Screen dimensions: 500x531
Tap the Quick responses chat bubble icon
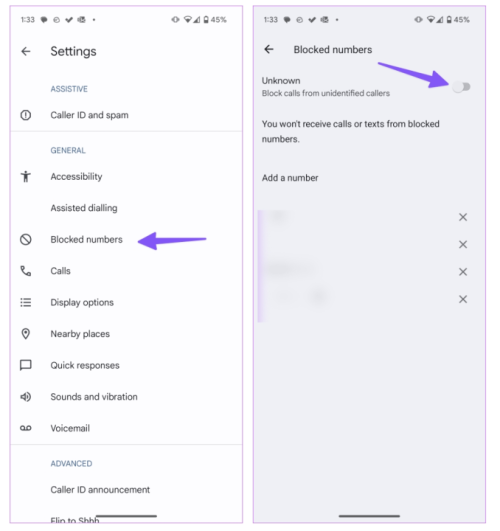(x=26, y=365)
